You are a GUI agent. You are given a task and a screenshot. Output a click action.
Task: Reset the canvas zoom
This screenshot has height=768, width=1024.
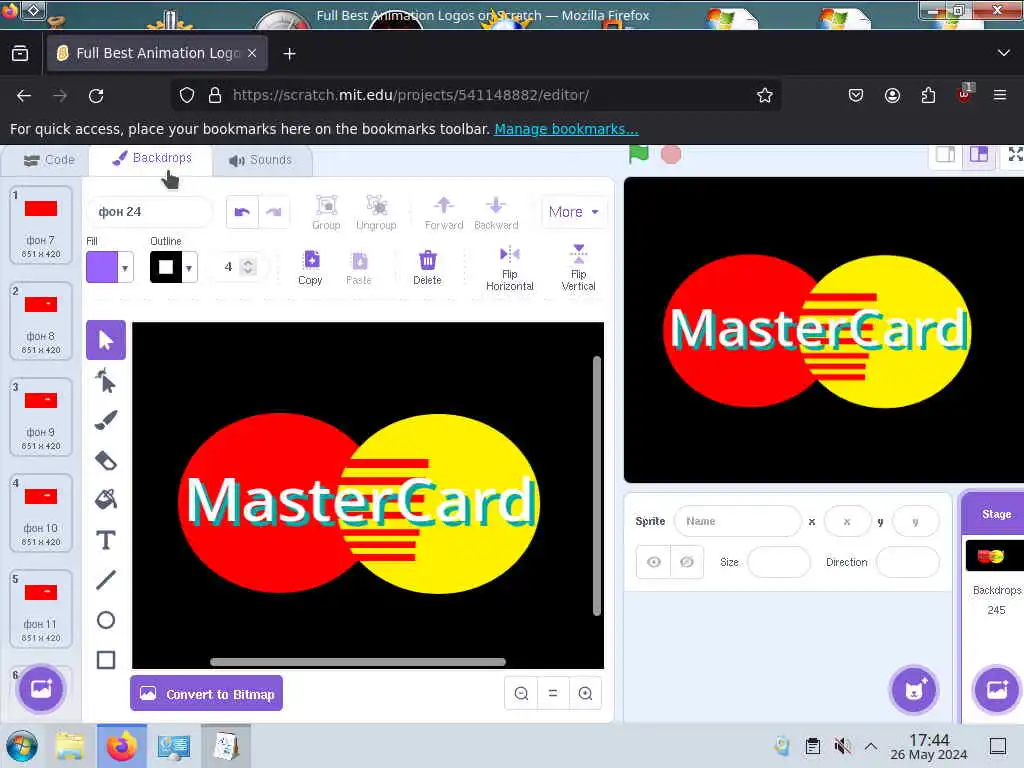click(553, 694)
